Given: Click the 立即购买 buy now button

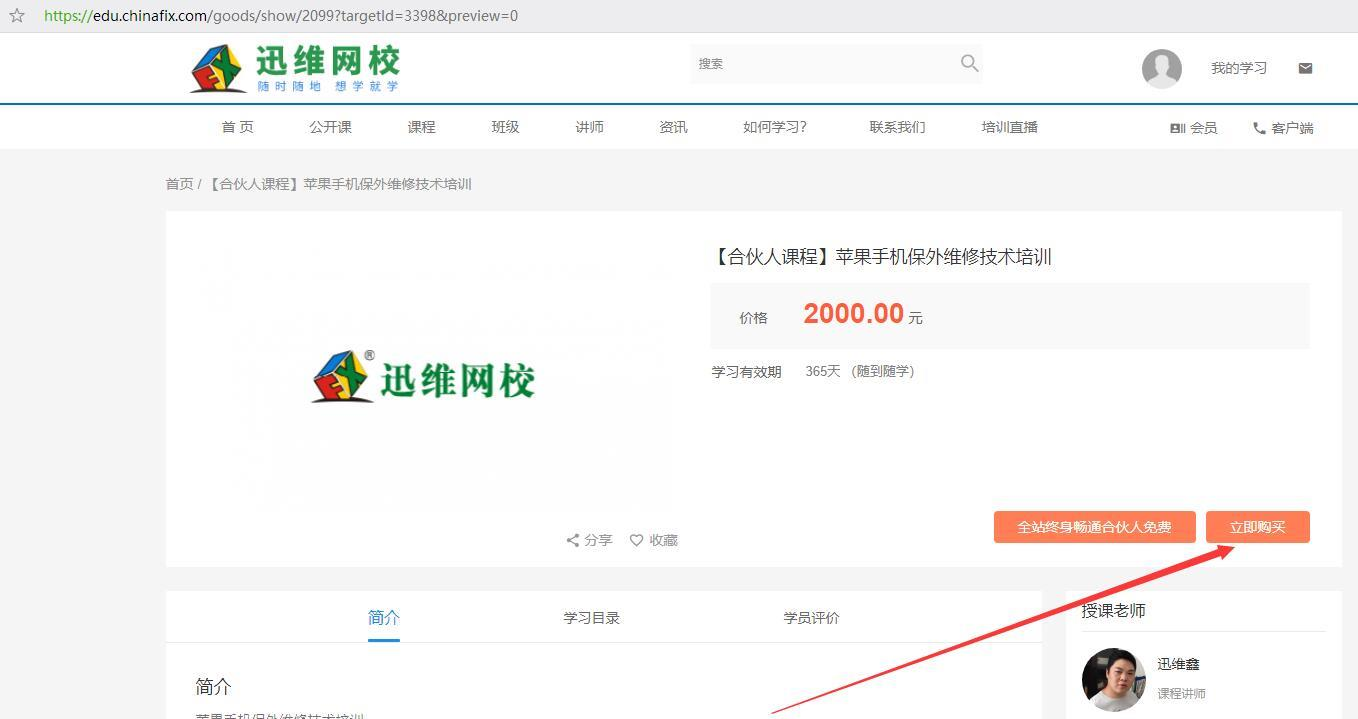Looking at the screenshot, I should 1257,527.
